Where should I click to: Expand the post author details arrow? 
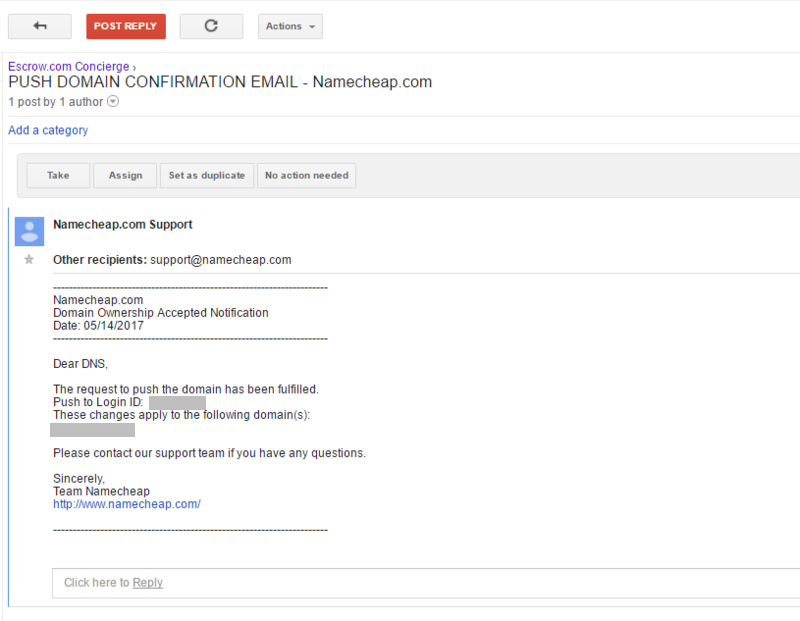coord(113,102)
